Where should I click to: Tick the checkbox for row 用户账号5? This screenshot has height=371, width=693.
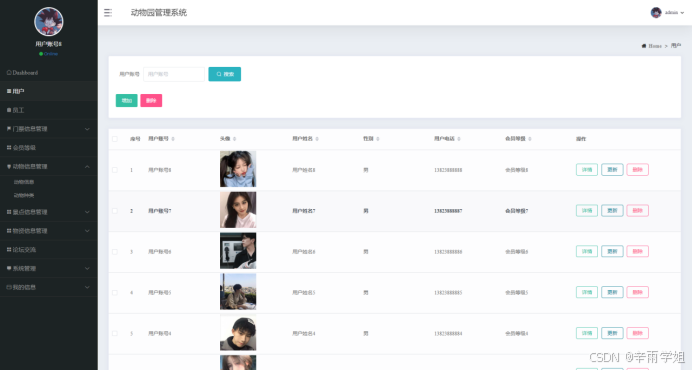pyautogui.click(x=115, y=293)
